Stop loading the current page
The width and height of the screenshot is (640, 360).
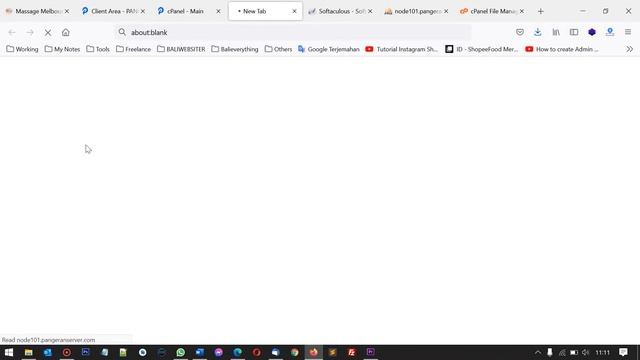(48, 32)
